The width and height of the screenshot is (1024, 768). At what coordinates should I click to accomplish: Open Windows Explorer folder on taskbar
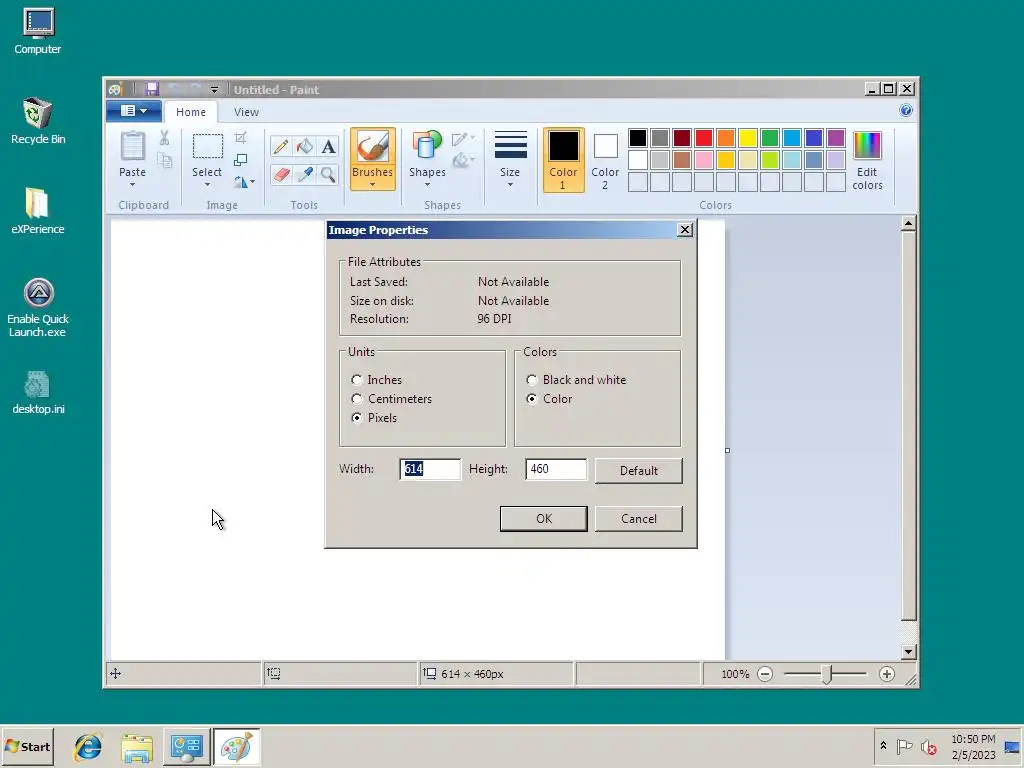point(137,746)
